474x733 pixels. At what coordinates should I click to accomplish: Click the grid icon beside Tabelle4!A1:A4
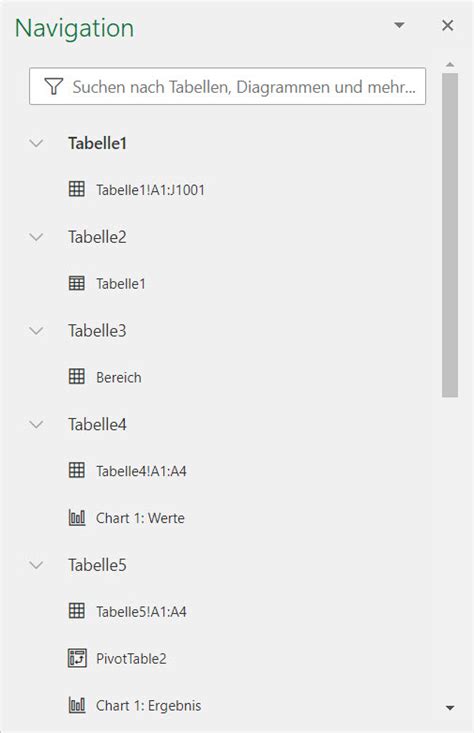77,470
